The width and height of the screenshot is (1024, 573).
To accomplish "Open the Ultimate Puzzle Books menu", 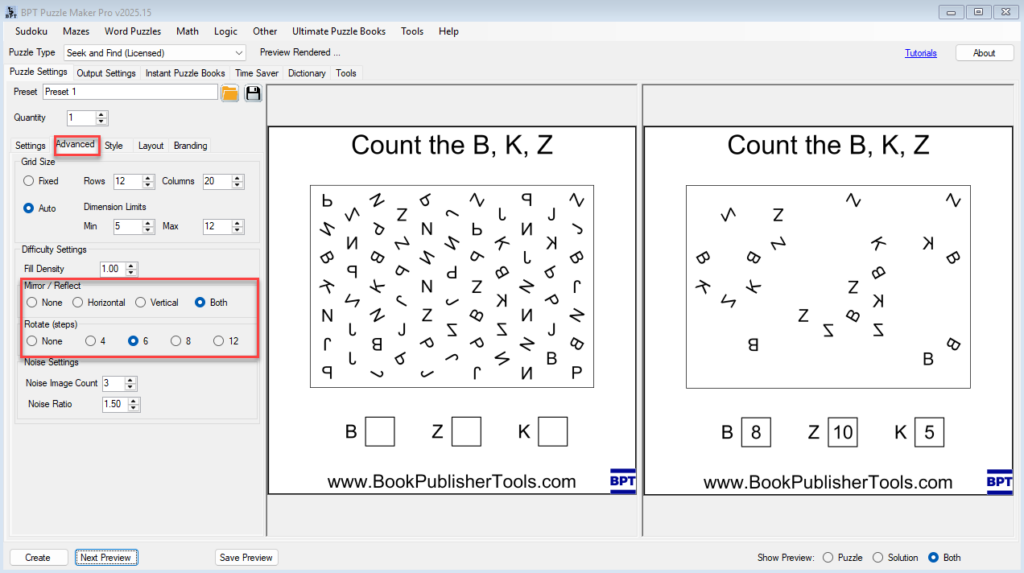I will pyautogui.click(x=338, y=31).
